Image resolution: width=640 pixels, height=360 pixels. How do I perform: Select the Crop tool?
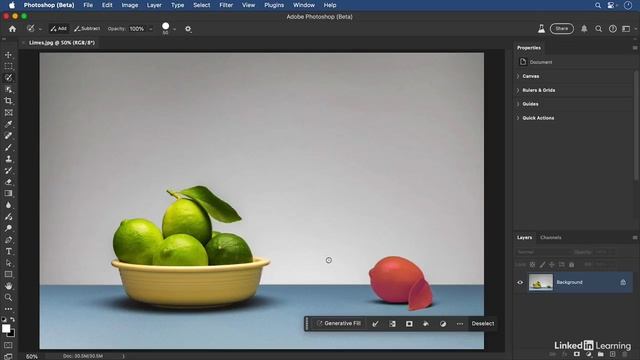tap(8, 101)
